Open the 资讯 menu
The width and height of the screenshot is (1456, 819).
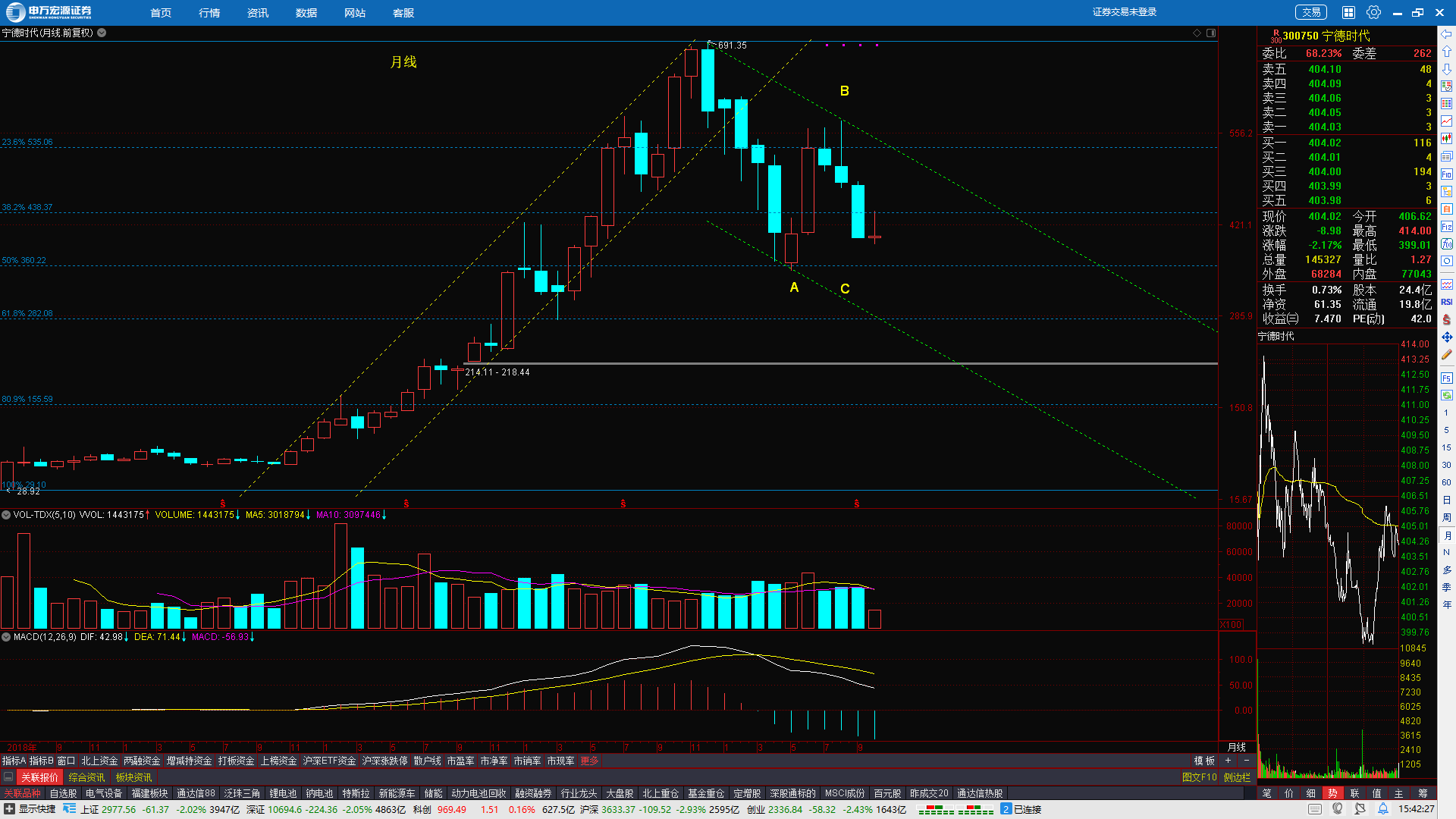click(258, 13)
